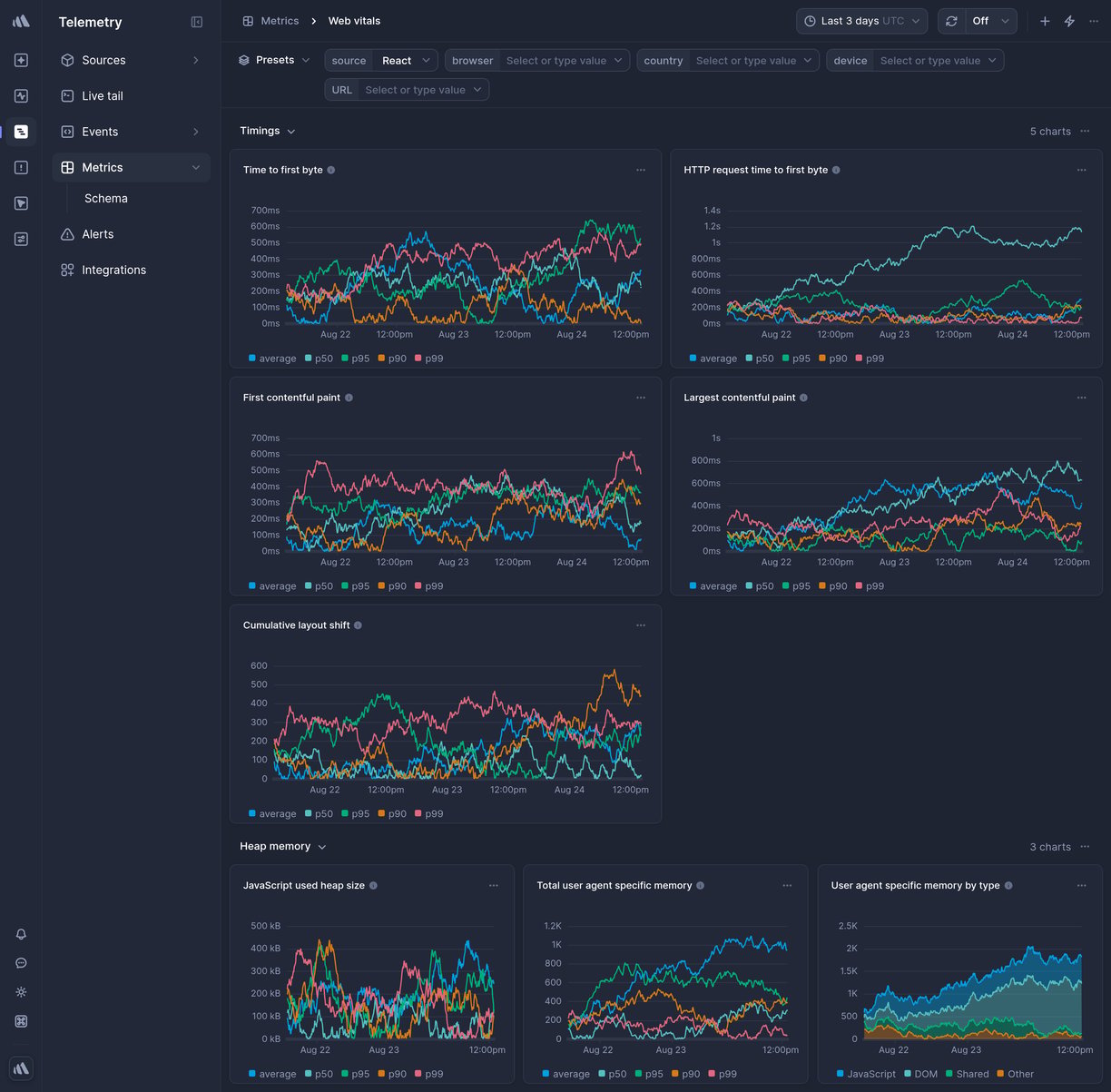1111x1092 pixels.
Task: Collapse the Telemetry sidebar panel icon
Action: (x=197, y=22)
